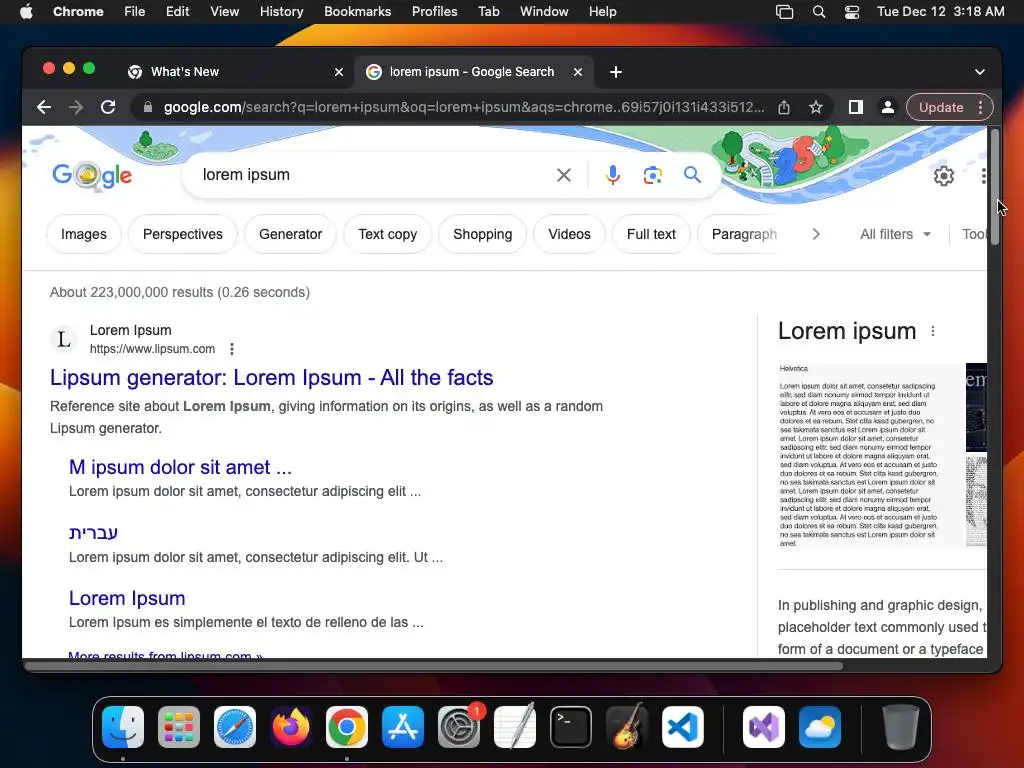Launch Safari from the Dock

tap(235, 727)
